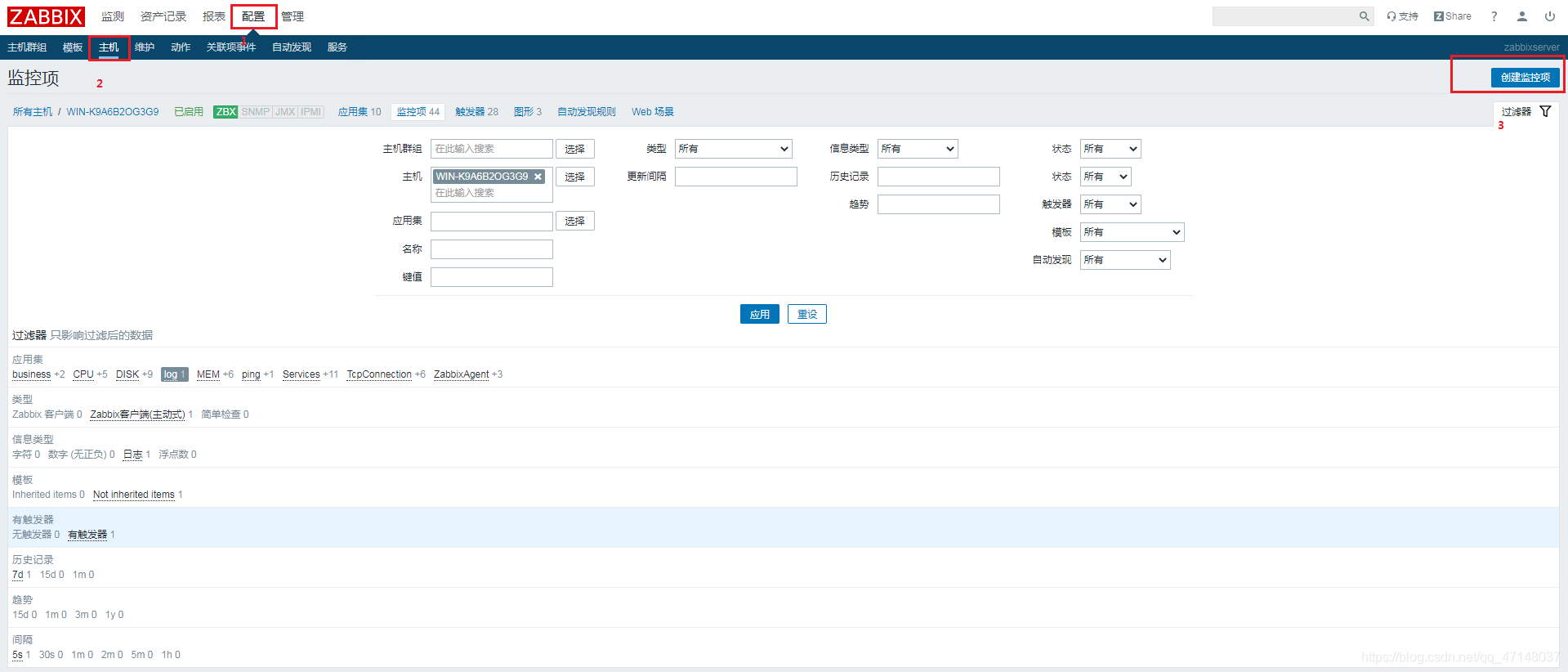1568x672 pixels.
Task: Click the ZBX availability badge
Action: click(226, 112)
